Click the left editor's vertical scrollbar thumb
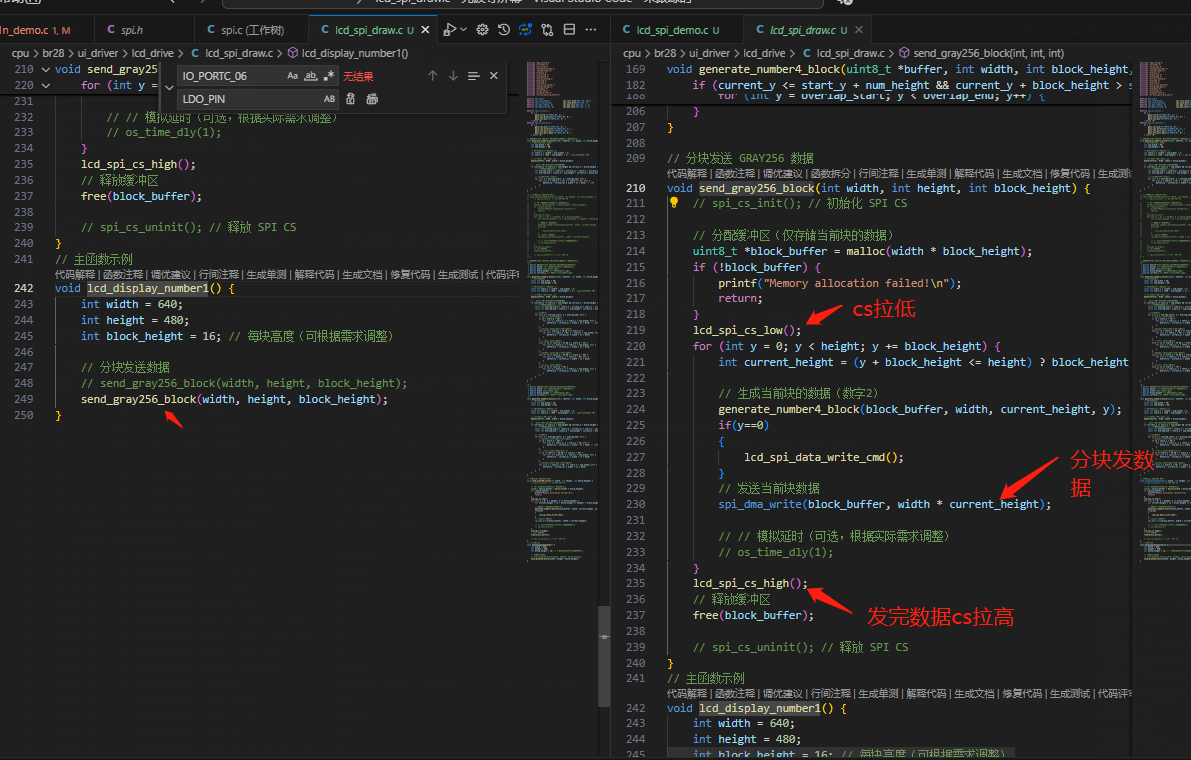 [604, 657]
